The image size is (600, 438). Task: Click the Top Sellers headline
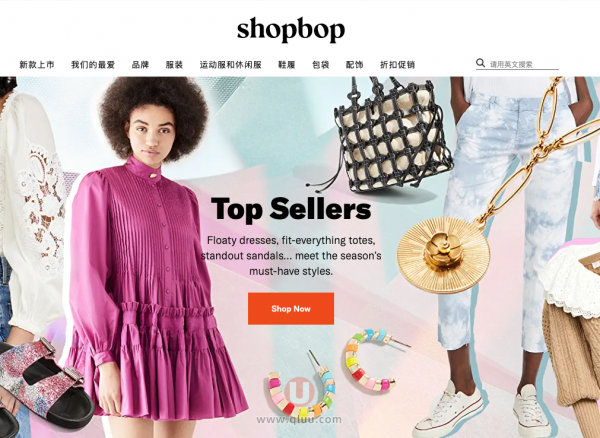[291, 209]
